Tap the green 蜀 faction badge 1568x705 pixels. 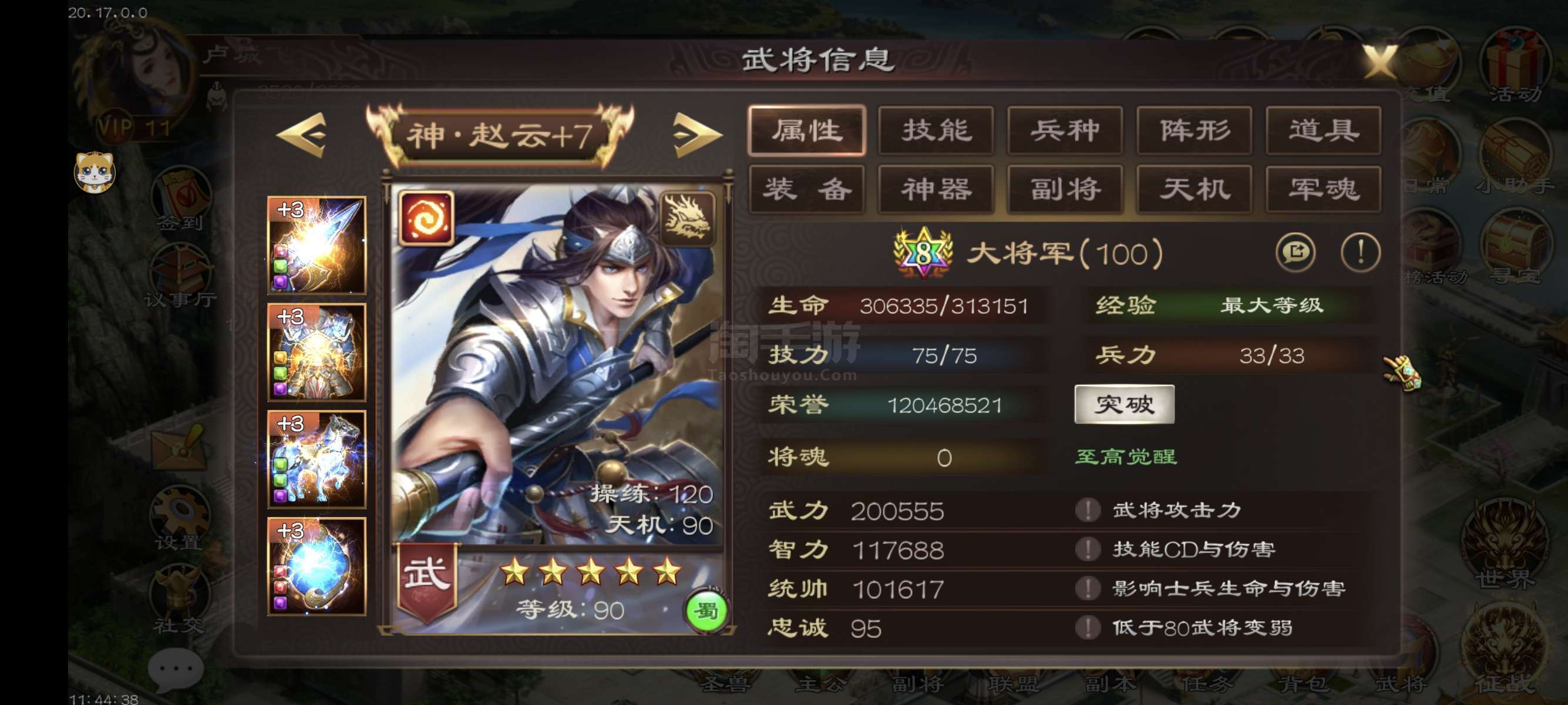click(x=706, y=610)
